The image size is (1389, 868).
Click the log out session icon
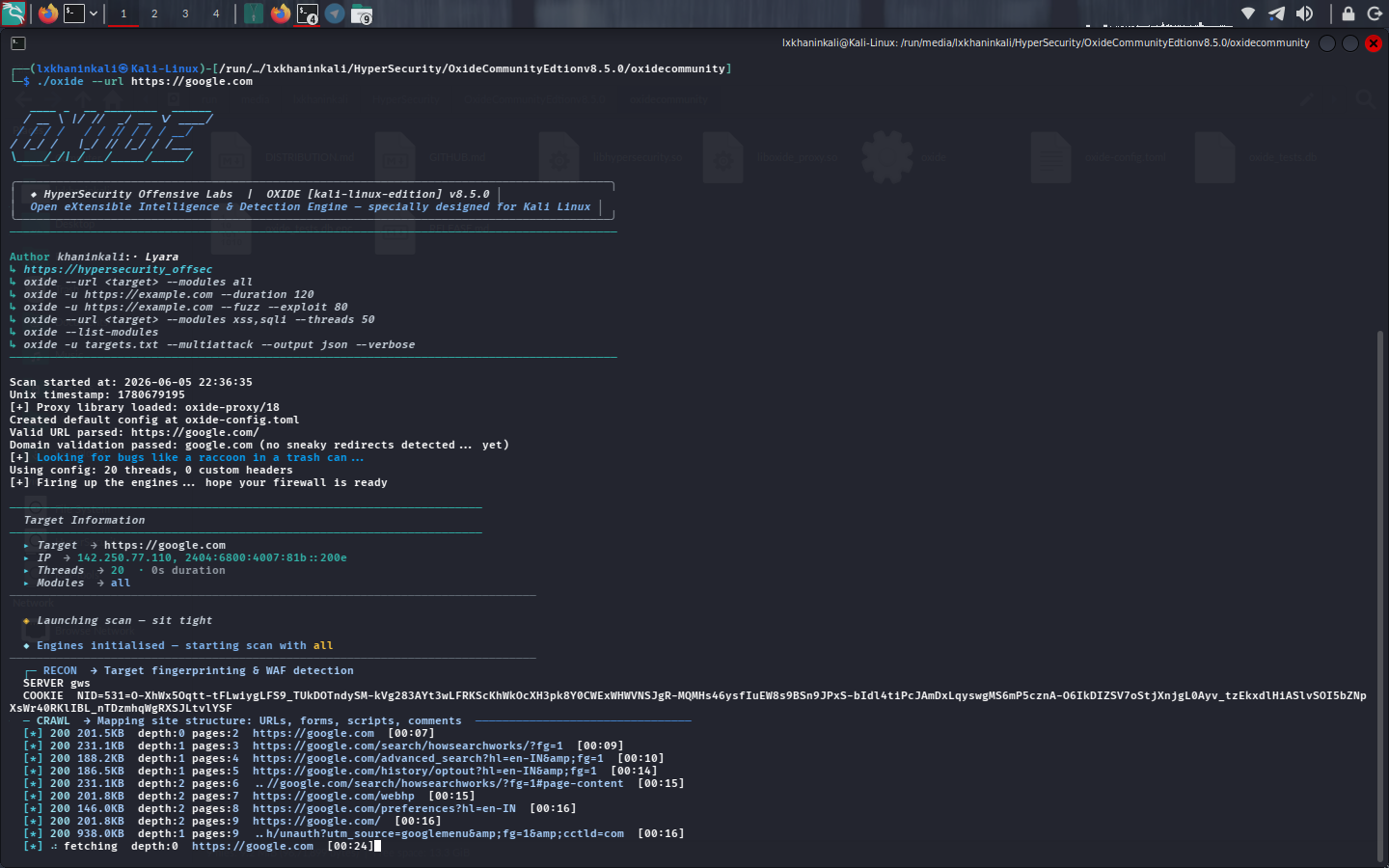pos(1375,14)
